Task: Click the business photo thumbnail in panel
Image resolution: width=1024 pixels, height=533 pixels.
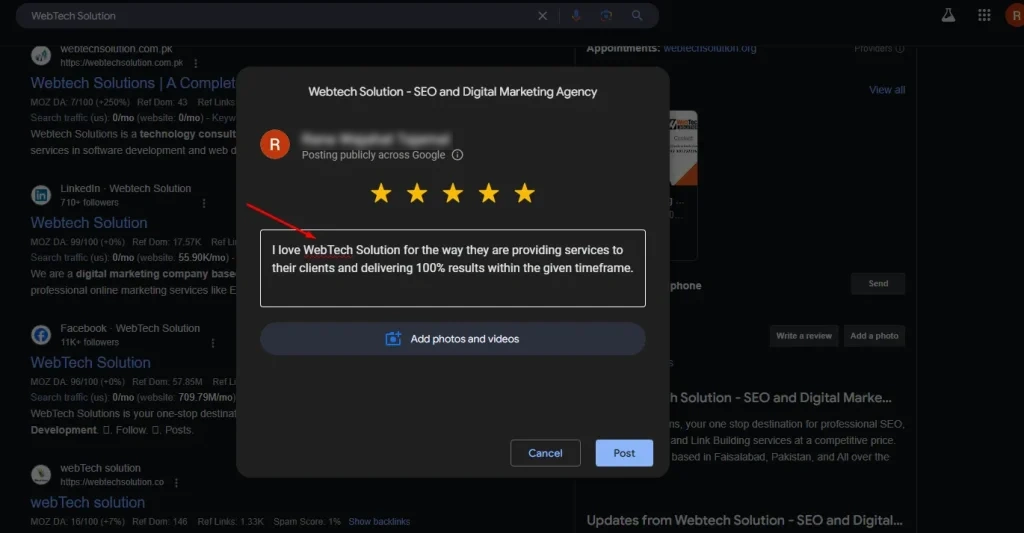Action: (x=684, y=148)
